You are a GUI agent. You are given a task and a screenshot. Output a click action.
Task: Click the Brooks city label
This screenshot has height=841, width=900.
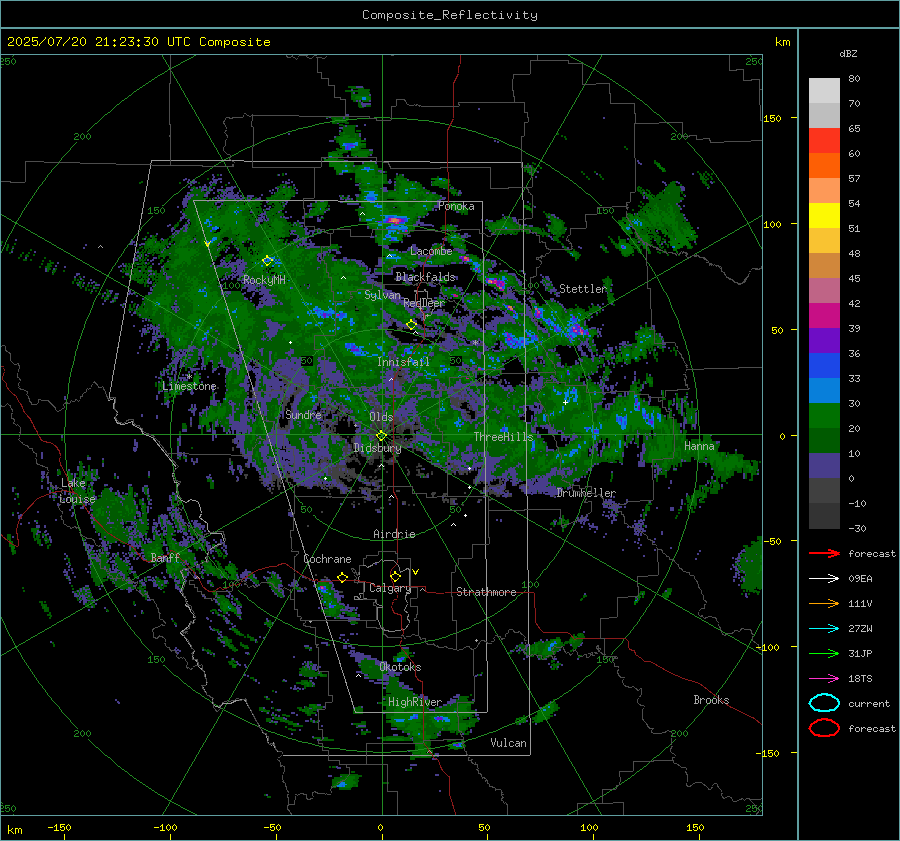[711, 700]
